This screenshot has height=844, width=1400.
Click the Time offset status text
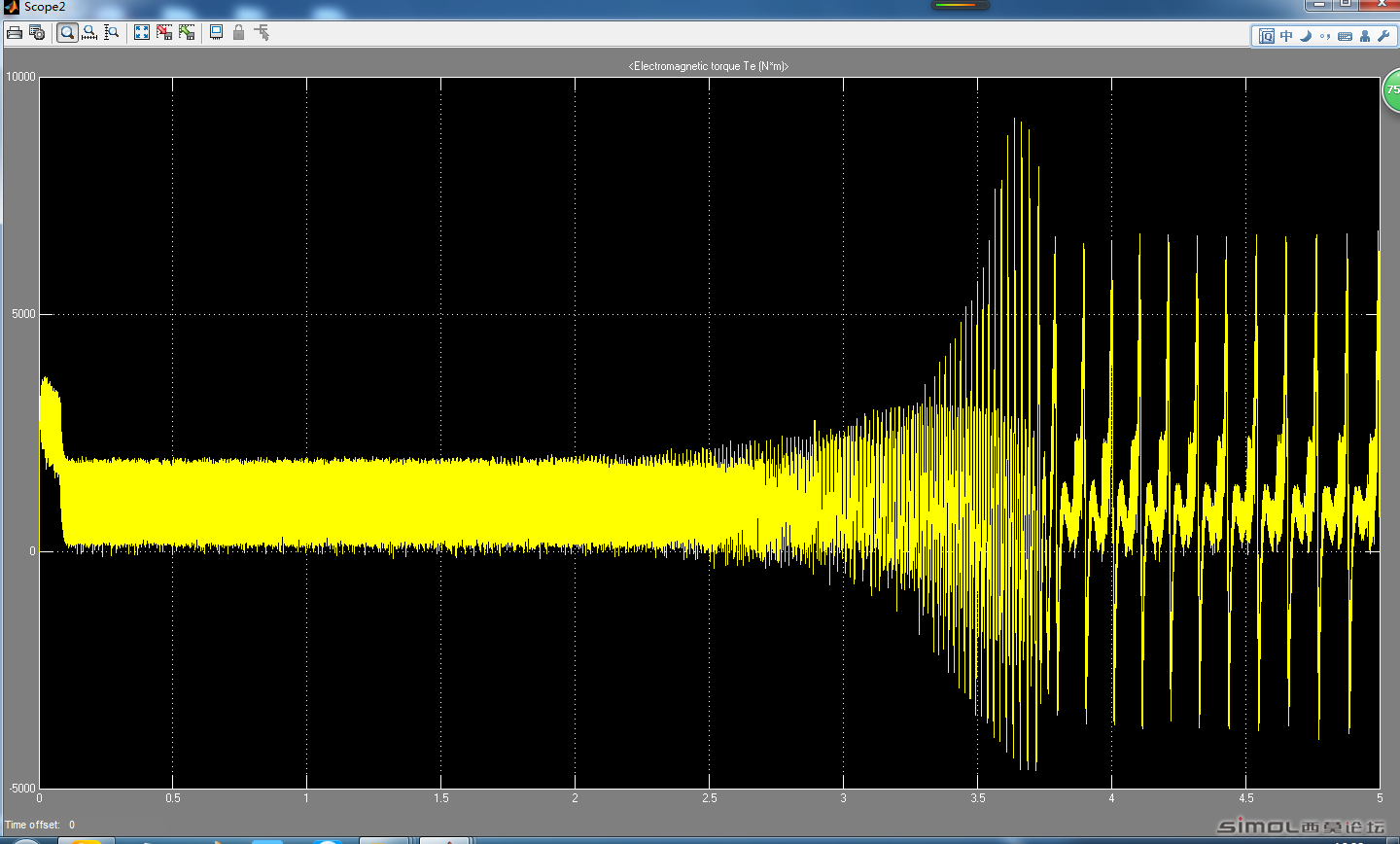39,825
